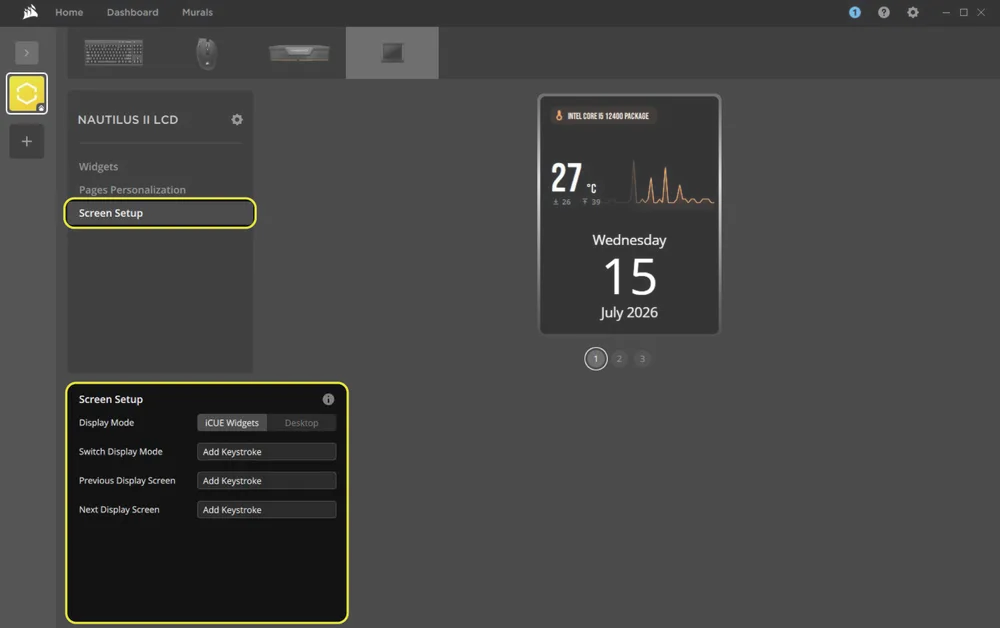Select the yellow hexagon profile icon
Viewport: 1000px width, 628px height.
click(x=27, y=94)
